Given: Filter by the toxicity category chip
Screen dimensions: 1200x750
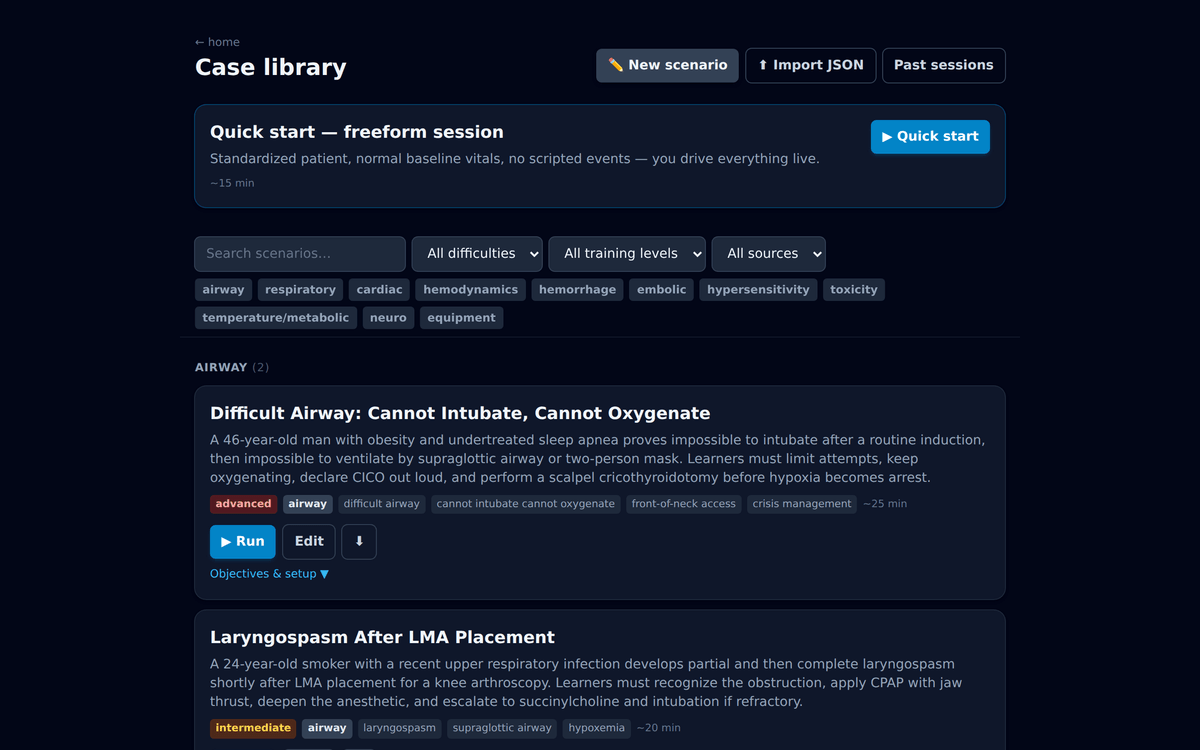Looking at the screenshot, I should pos(854,290).
